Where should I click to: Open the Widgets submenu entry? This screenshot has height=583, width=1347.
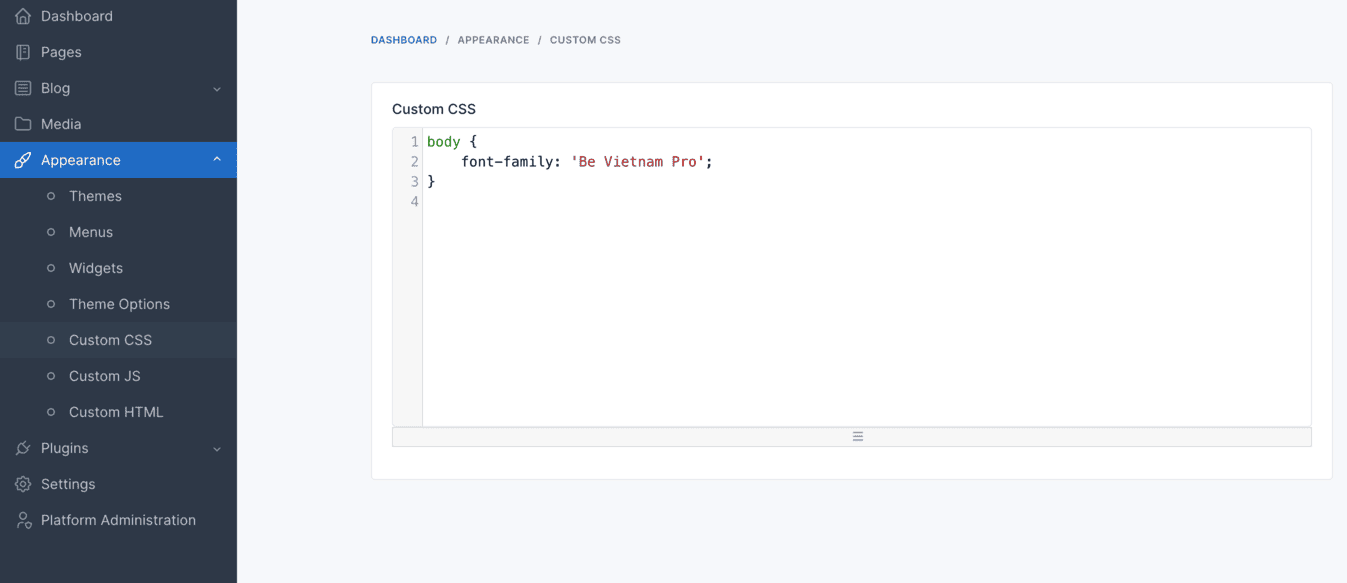pyautogui.click(x=96, y=268)
